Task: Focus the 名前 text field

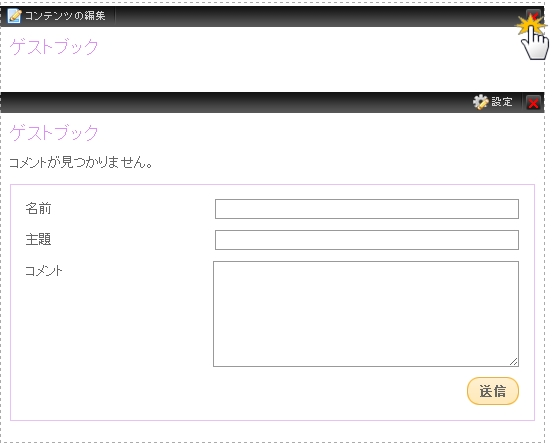Action: pyautogui.click(x=367, y=209)
